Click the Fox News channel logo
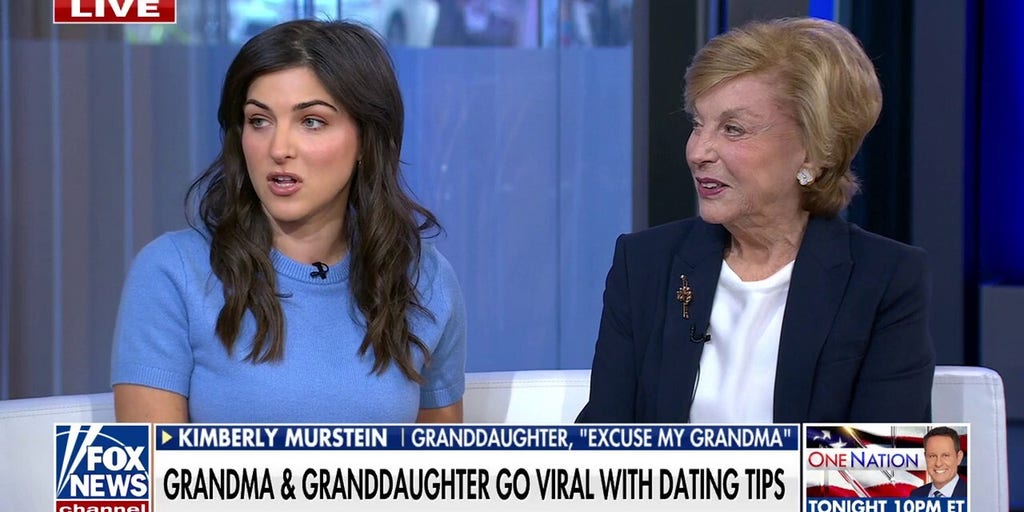Image resolution: width=1024 pixels, height=512 pixels. [x=103, y=468]
